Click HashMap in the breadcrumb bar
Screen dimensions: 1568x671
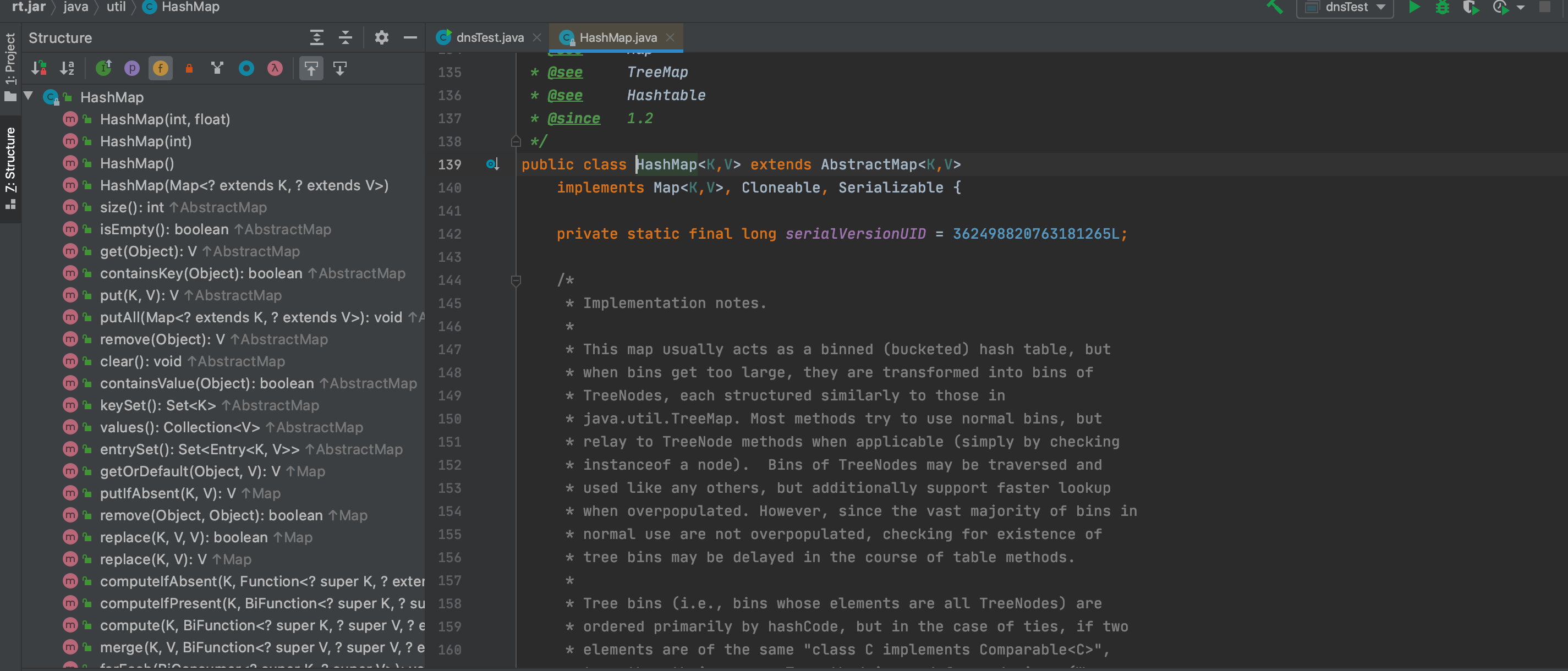click(182, 7)
